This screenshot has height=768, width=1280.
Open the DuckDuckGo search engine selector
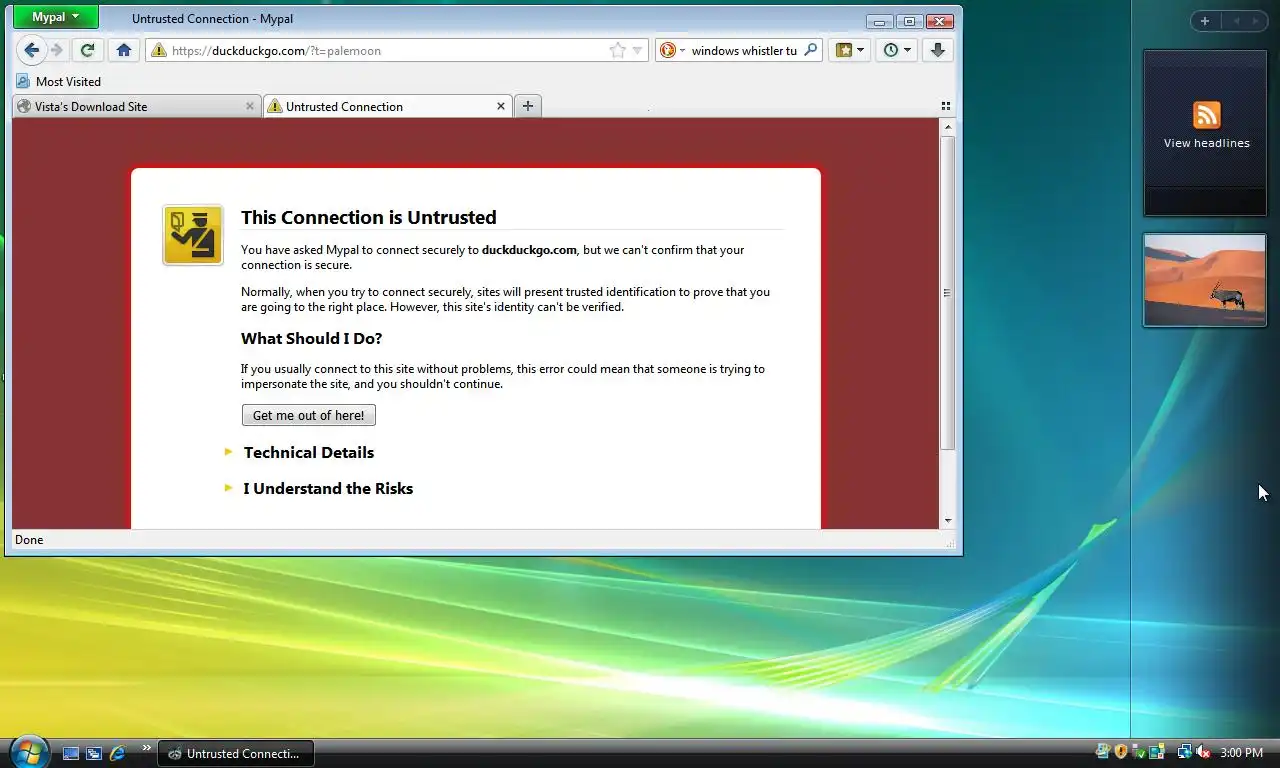point(672,50)
